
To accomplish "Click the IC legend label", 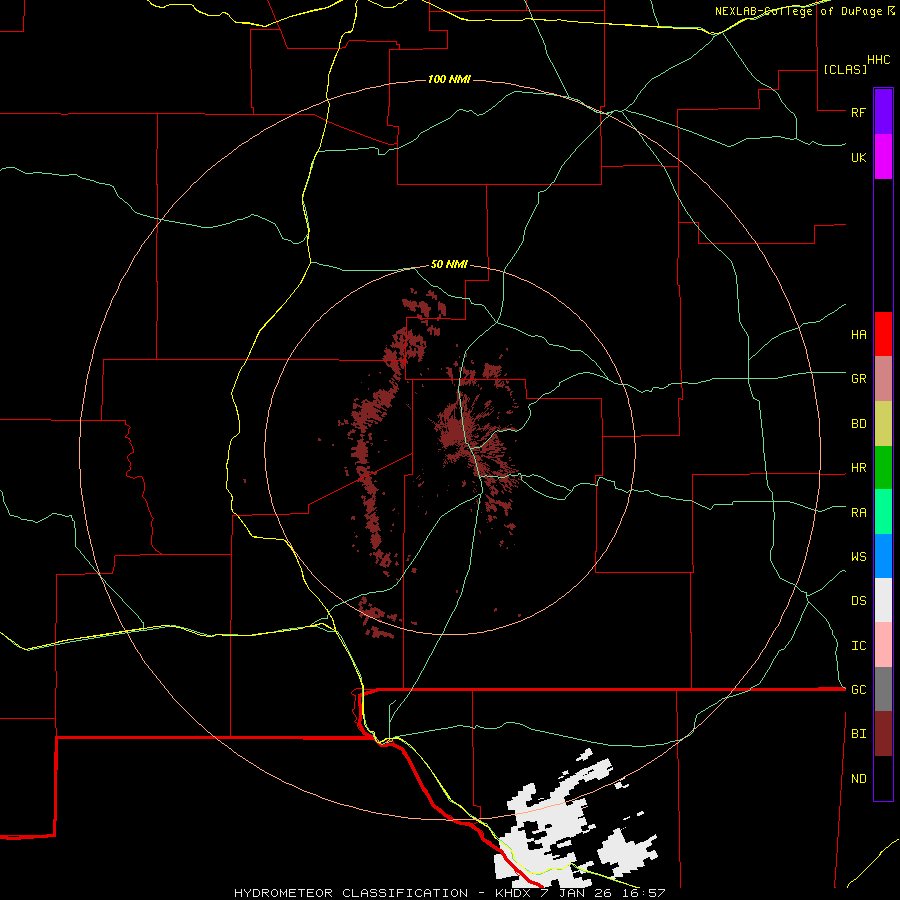I will coord(858,646).
